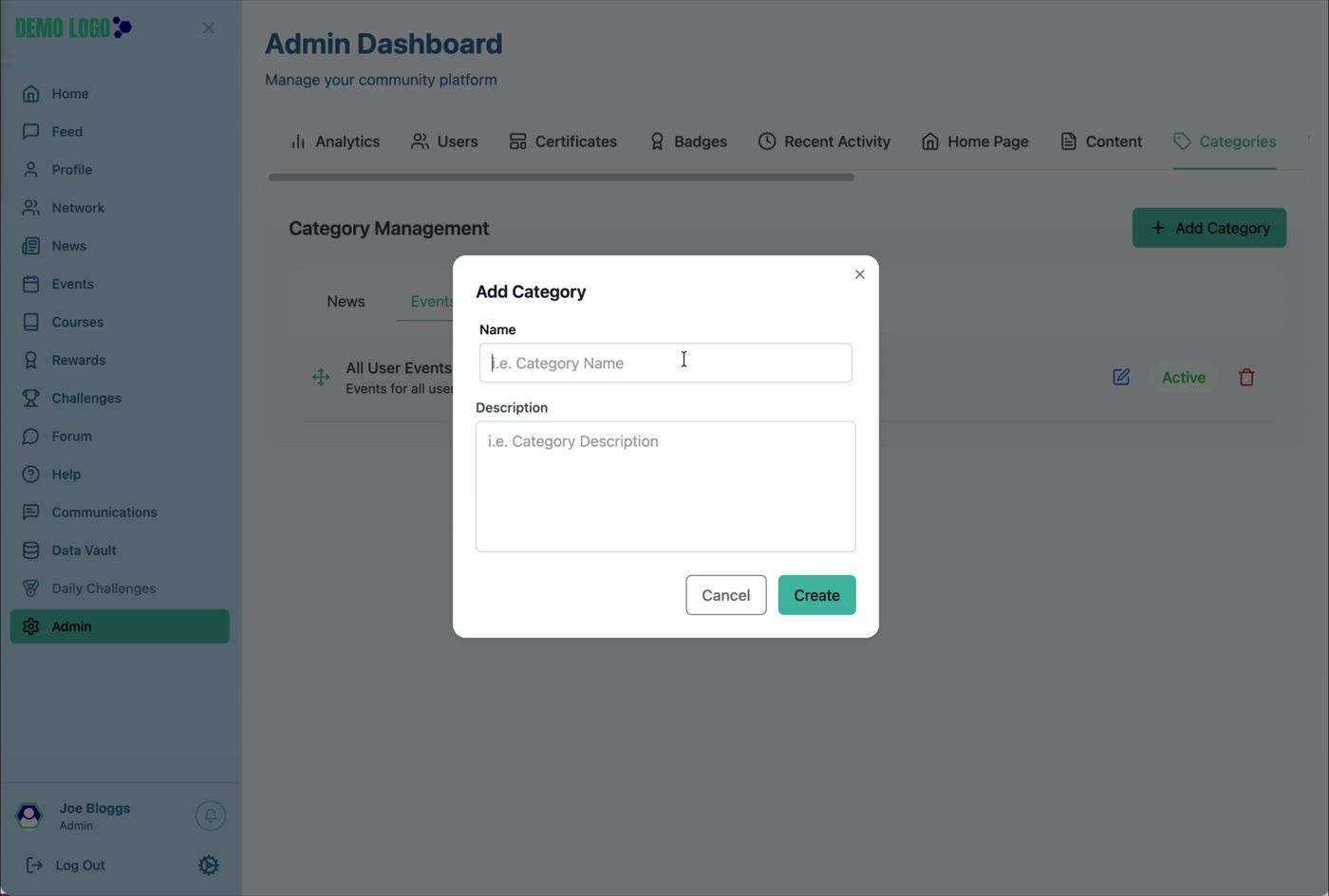Open Events in the sidebar
The width and height of the screenshot is (1329, 896).
(x=120, y=284)
